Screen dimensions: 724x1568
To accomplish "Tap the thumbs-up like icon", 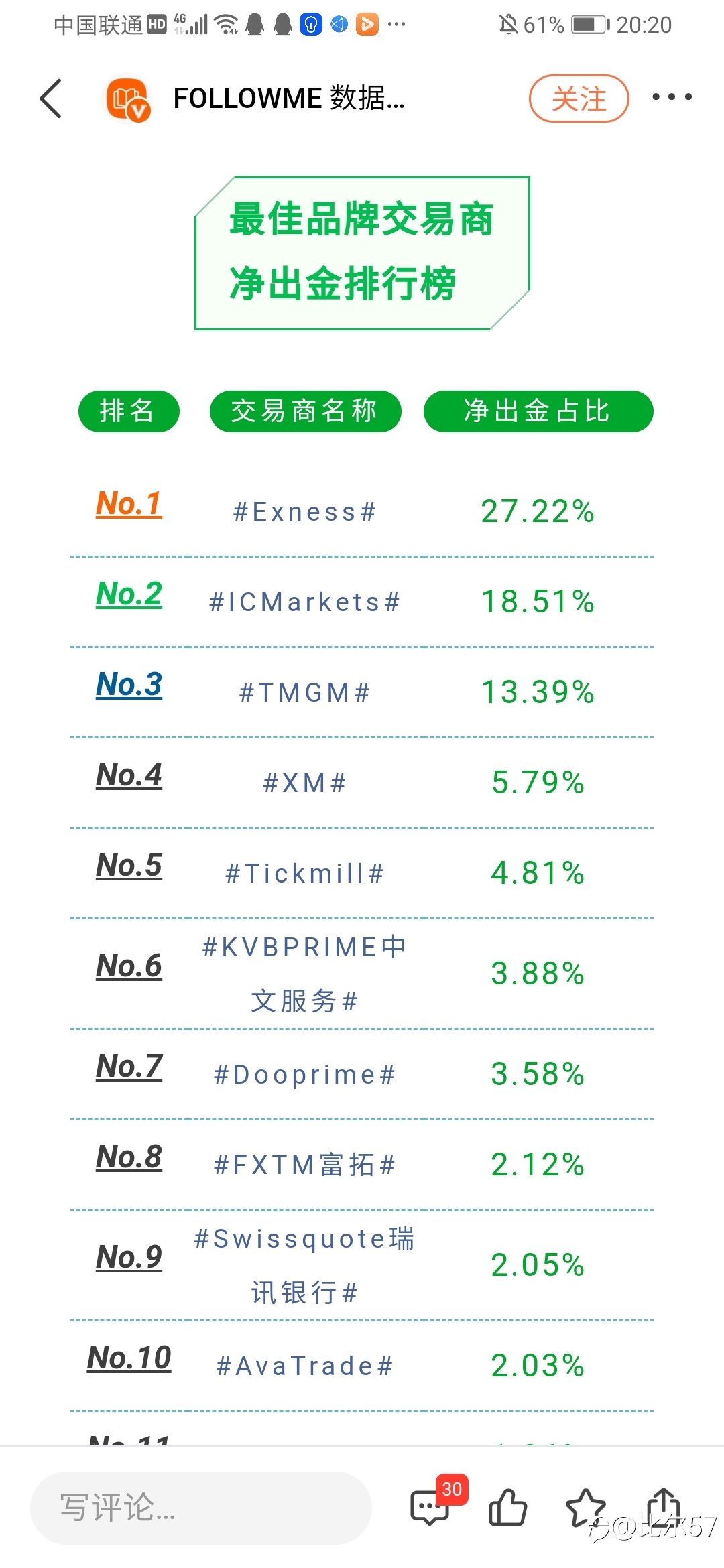I will coord(508,1508).
